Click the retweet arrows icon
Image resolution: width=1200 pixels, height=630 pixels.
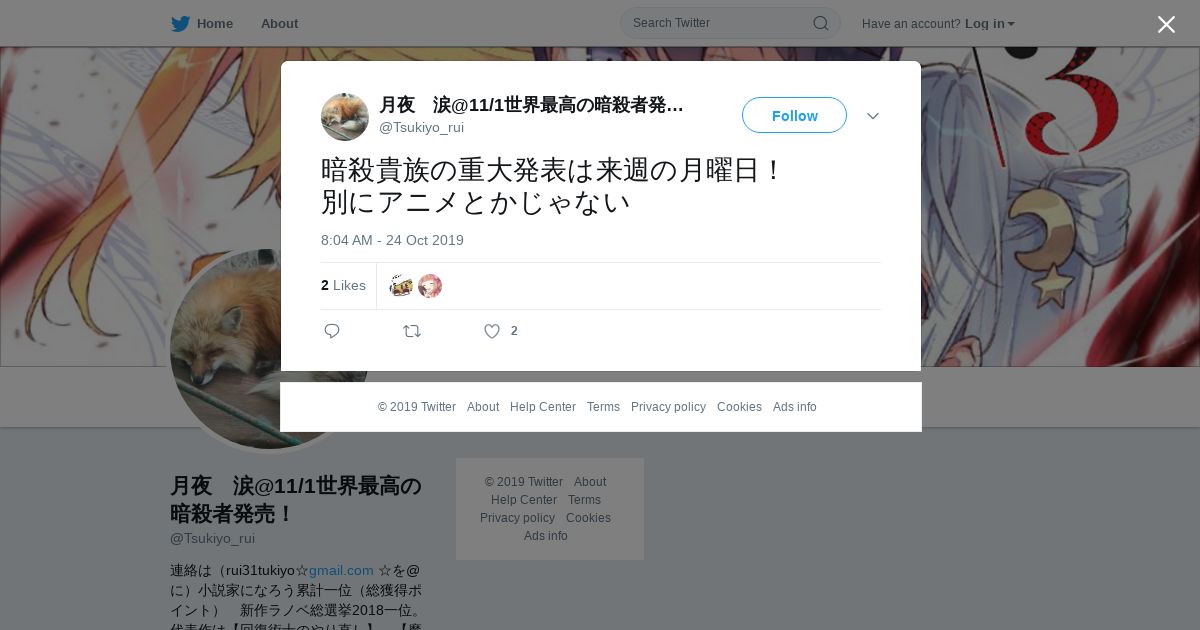coord(412,331)
